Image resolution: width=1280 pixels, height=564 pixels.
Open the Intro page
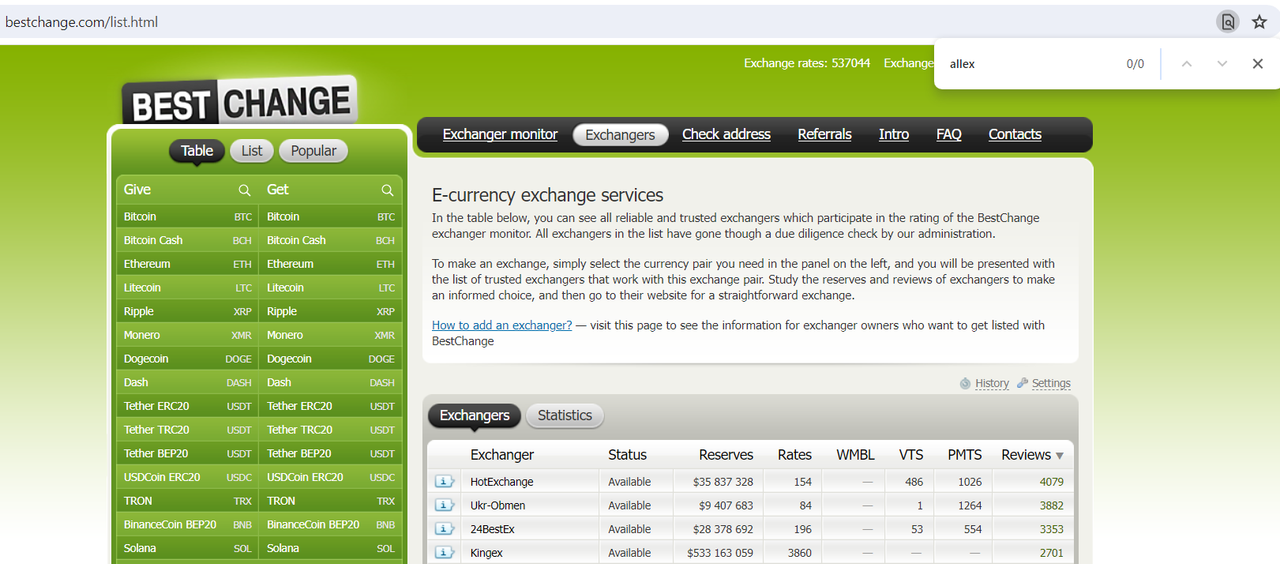[x=894, y=135]
